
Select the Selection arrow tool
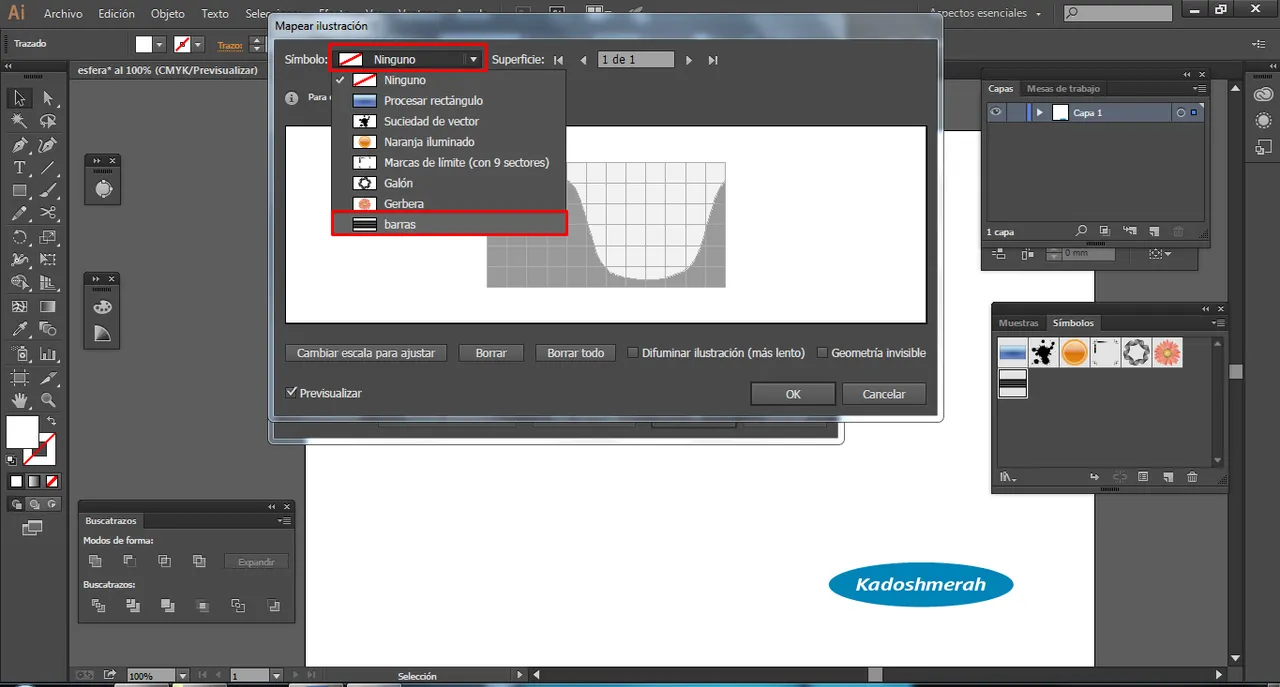click(x=19, y=98)
